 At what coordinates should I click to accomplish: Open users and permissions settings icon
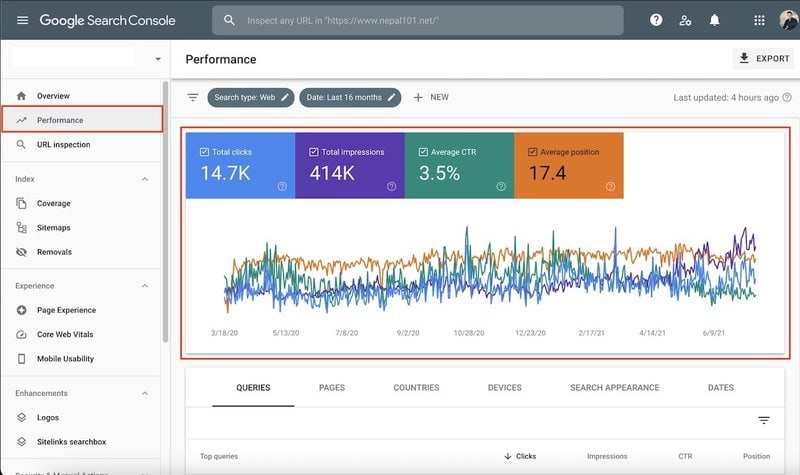(685, 20)
